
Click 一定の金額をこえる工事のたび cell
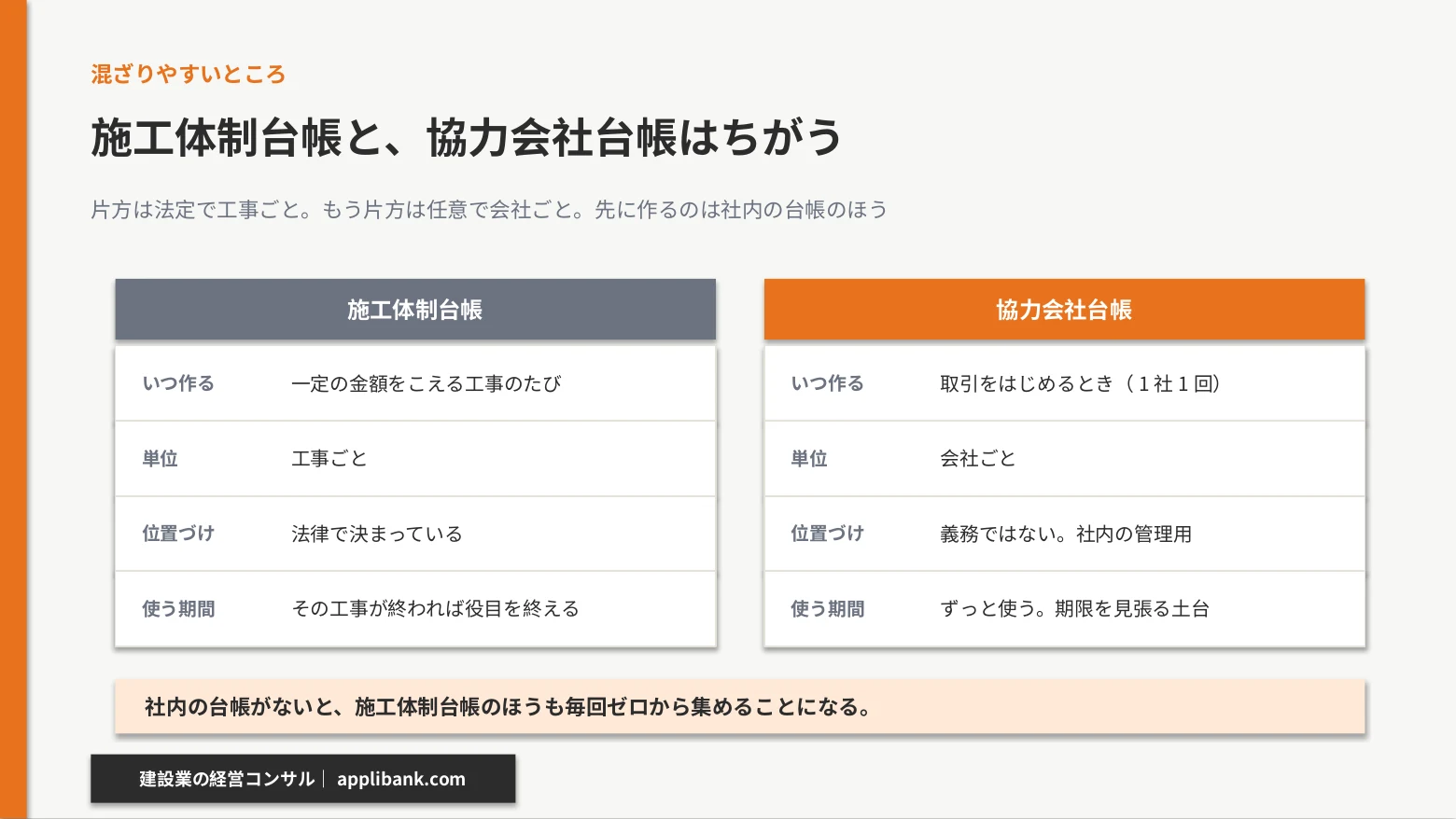click(x=427, y=384)
